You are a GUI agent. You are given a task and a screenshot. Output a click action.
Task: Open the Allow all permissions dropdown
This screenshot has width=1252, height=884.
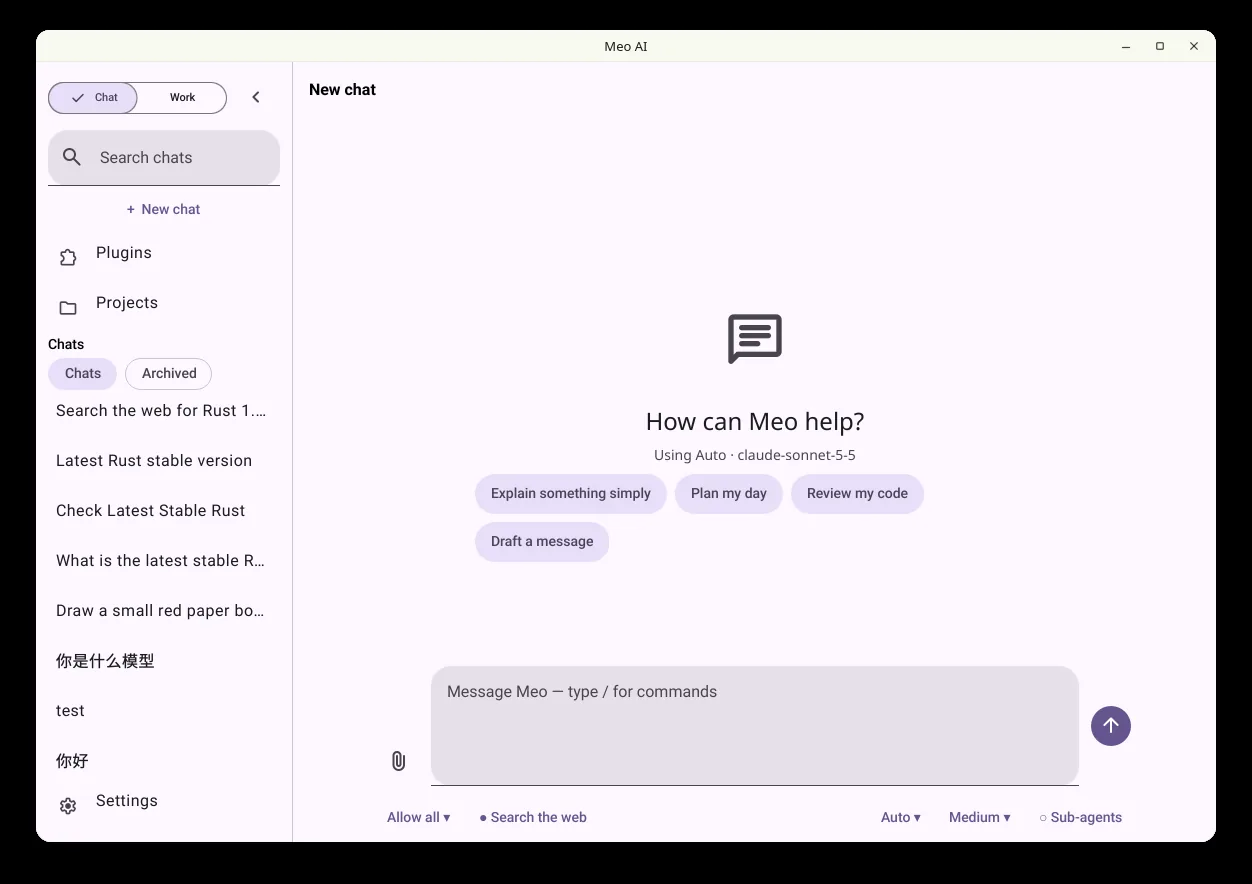coord(418,817)
